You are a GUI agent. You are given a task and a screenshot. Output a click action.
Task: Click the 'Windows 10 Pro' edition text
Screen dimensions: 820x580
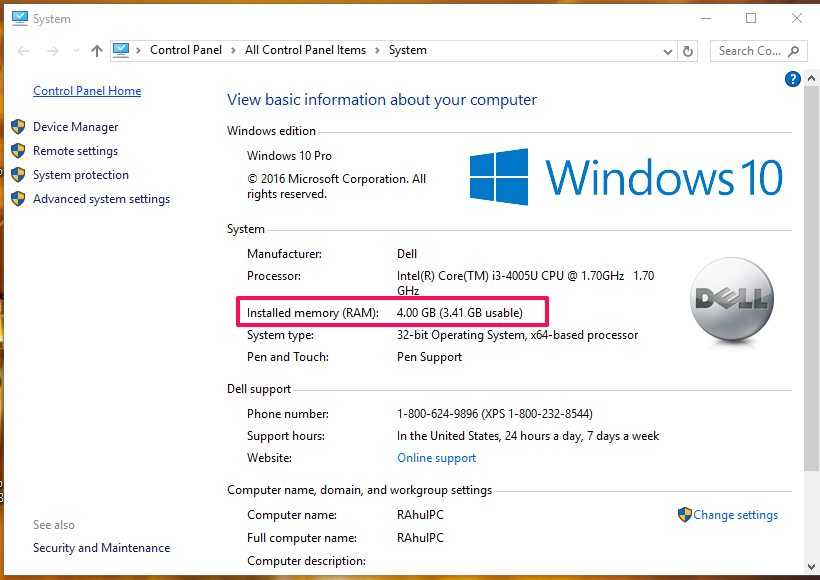(289, 156)
